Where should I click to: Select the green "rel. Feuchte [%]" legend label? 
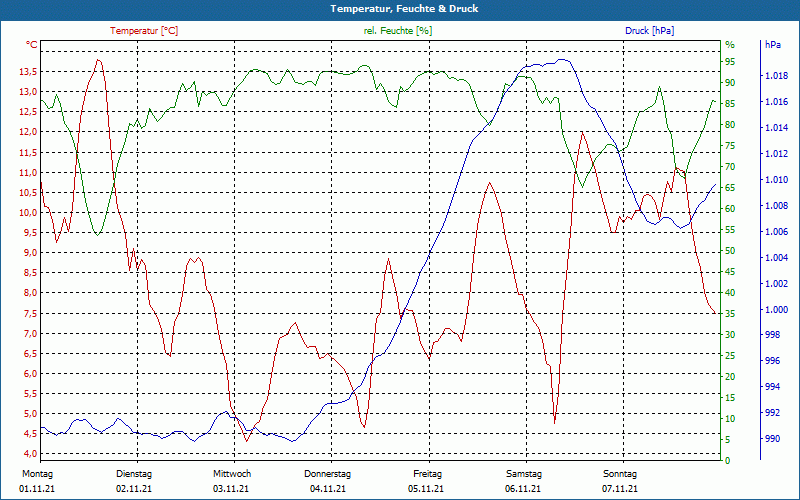[x=397, y=31]
